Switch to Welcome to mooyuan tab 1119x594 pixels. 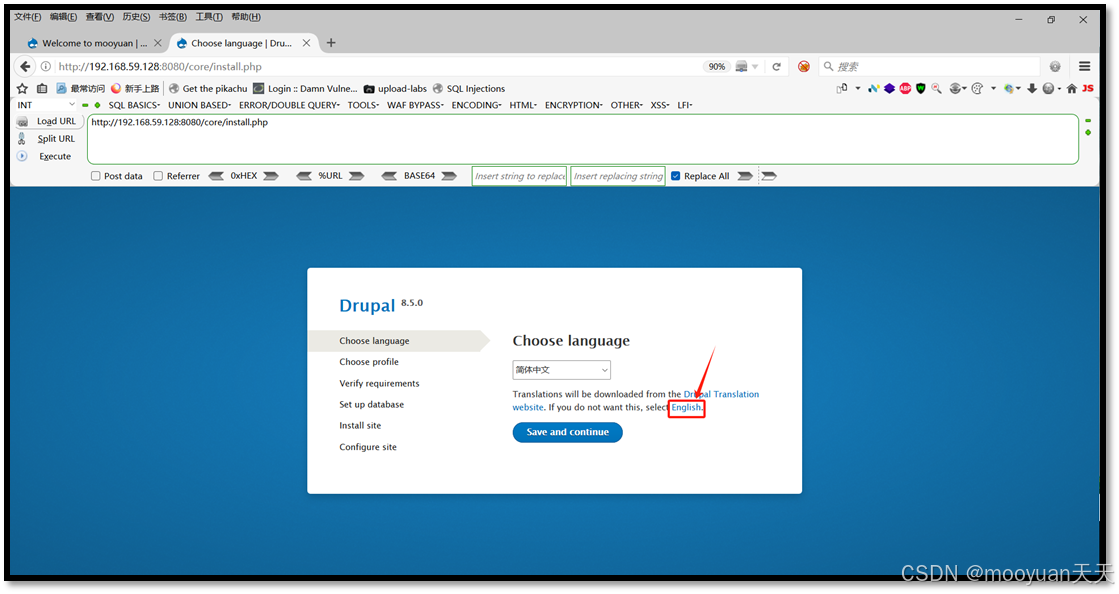(94, 43)
